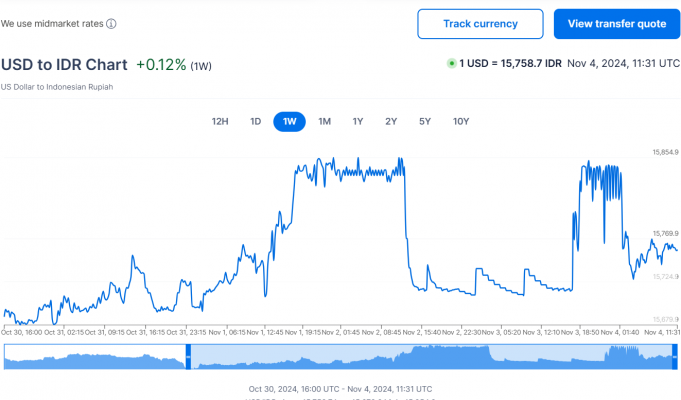The width and height of the screenshot is (681, 400).
Task: Click right handle of range navigator
Action: (674, 356)
